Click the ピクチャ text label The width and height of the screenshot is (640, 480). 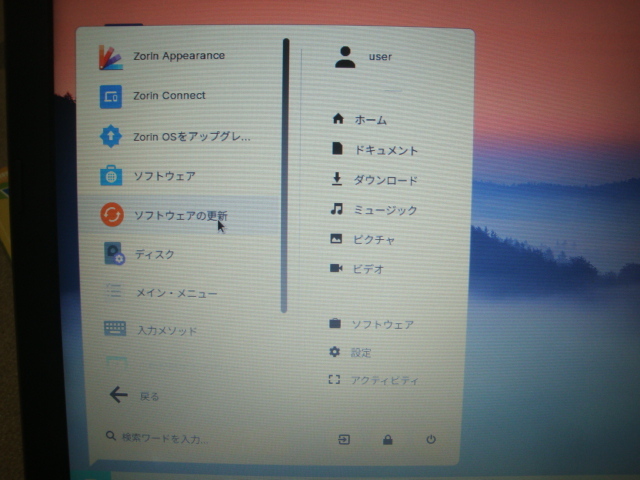click(374, 240)
